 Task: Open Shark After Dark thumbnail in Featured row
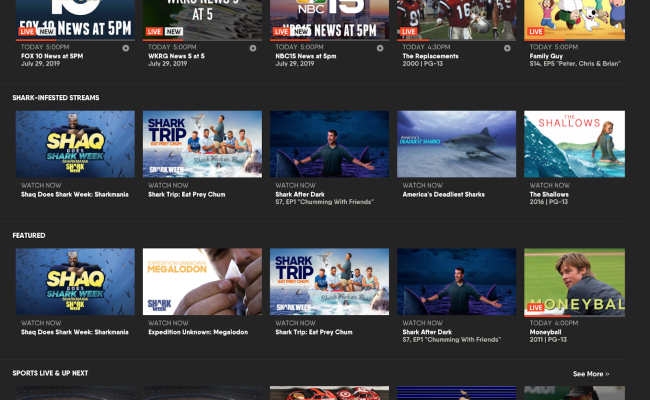456,281
